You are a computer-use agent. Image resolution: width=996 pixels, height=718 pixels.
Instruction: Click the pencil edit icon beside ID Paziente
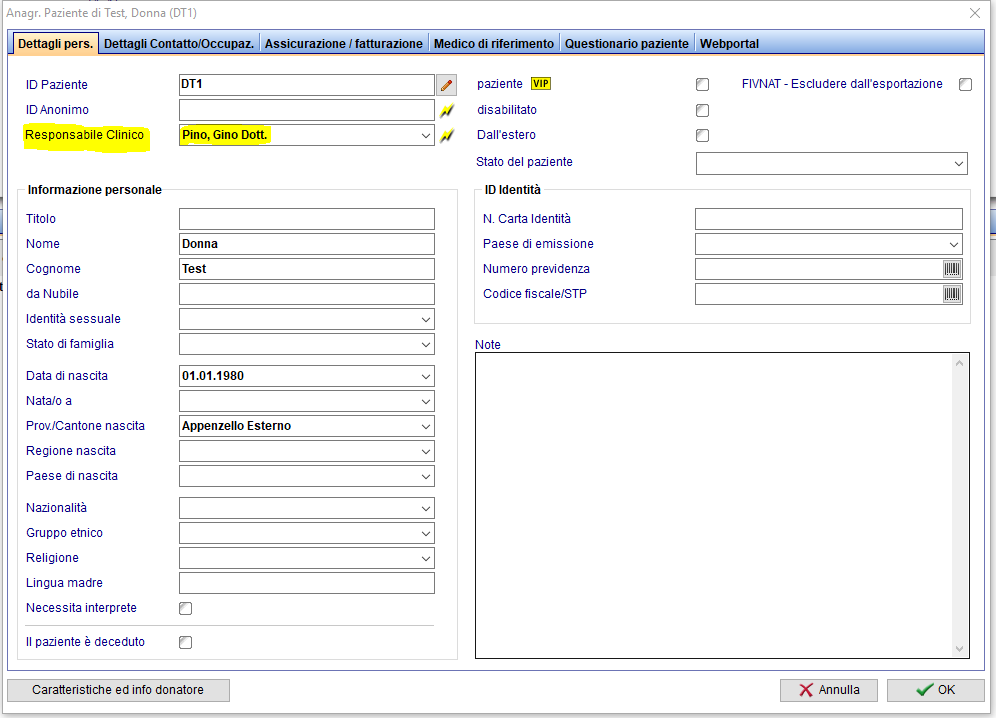coord(447,85)
